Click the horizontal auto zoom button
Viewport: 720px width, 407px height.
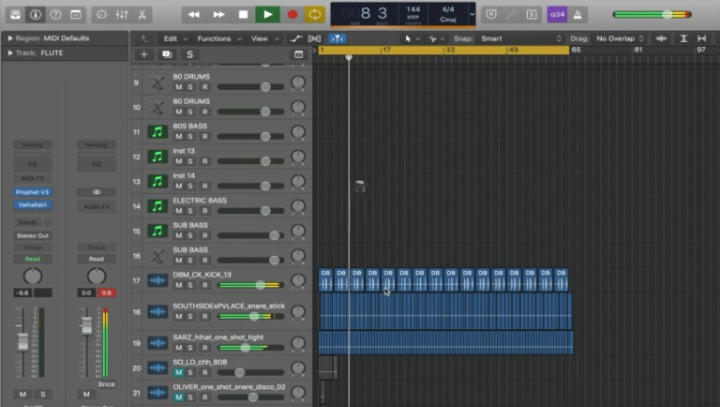[x=702, y=39]
